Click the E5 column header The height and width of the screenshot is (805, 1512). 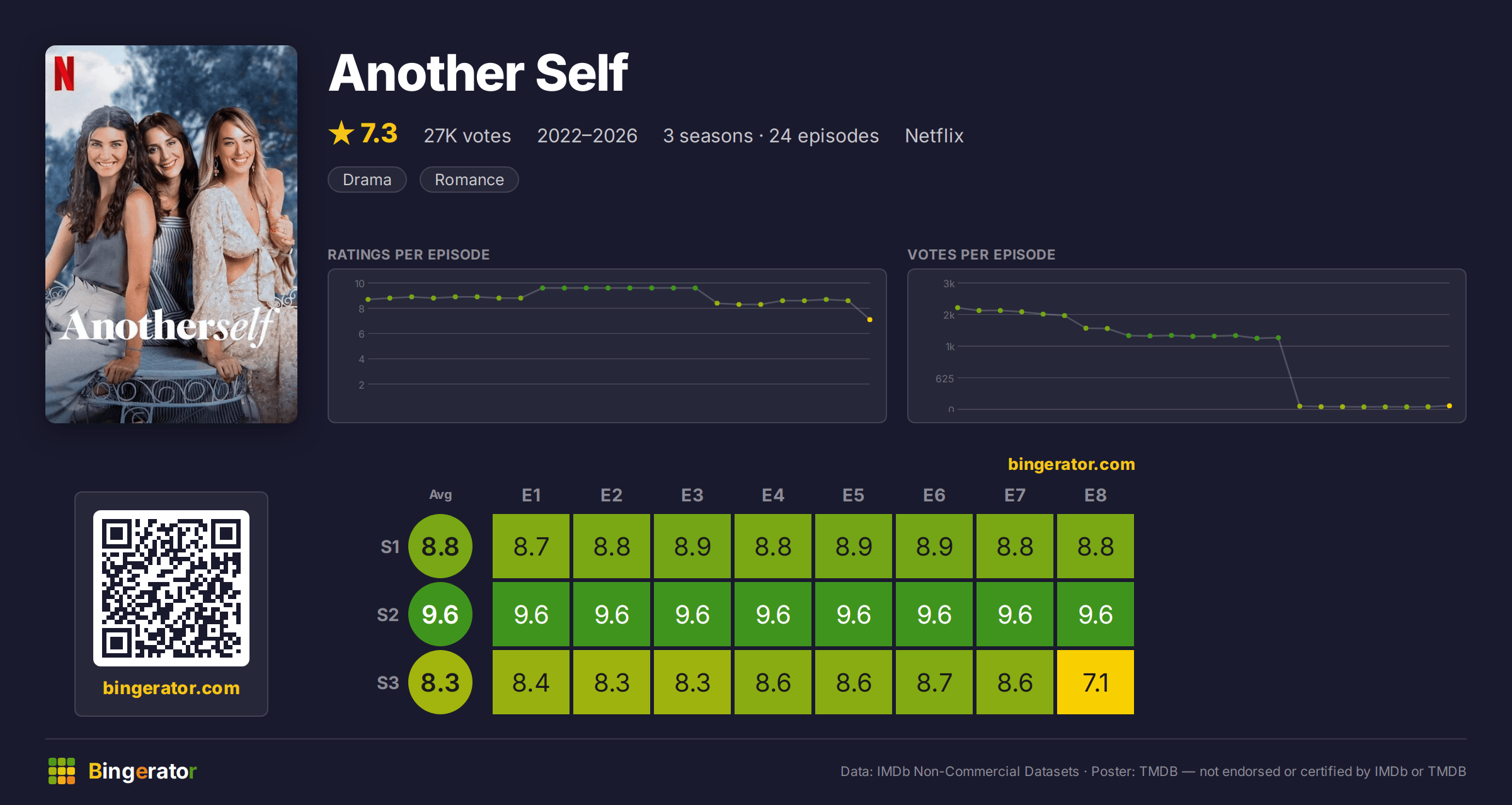[x=854, y=495]
